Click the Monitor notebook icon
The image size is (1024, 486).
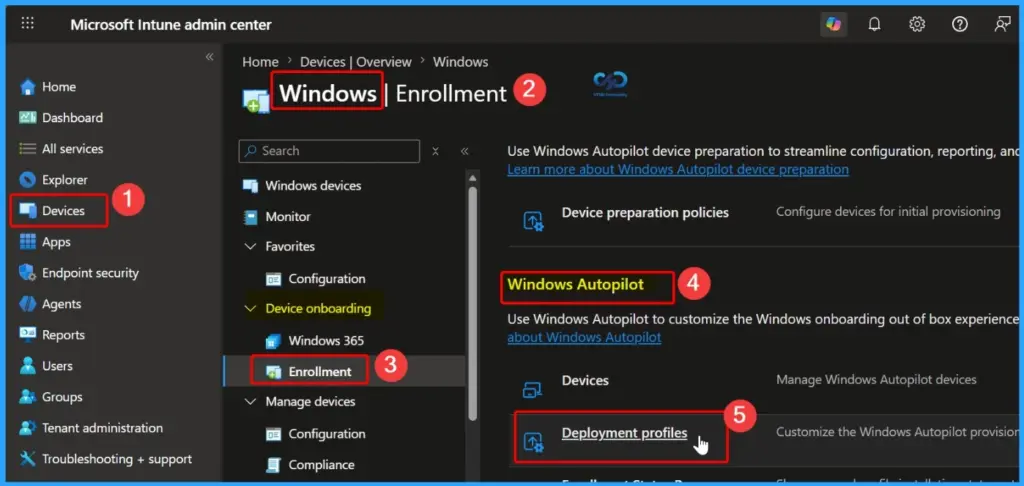pyautogui.click(x=250, y=216)
